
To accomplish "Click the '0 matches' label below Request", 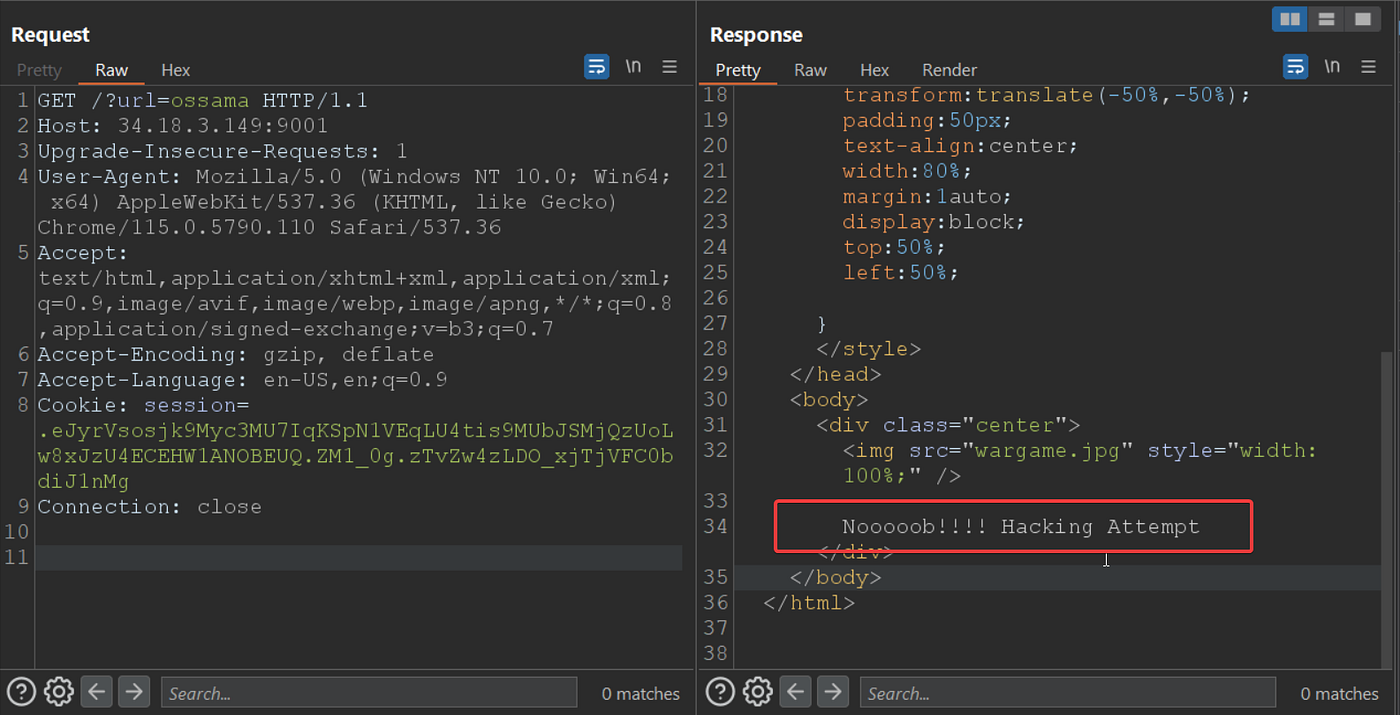I will [x=640, y=693].
